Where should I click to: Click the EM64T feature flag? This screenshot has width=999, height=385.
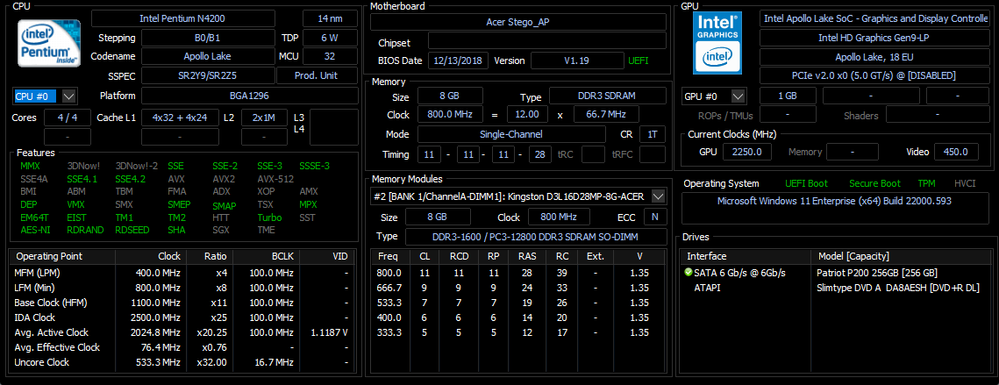(x=34, y=217)
